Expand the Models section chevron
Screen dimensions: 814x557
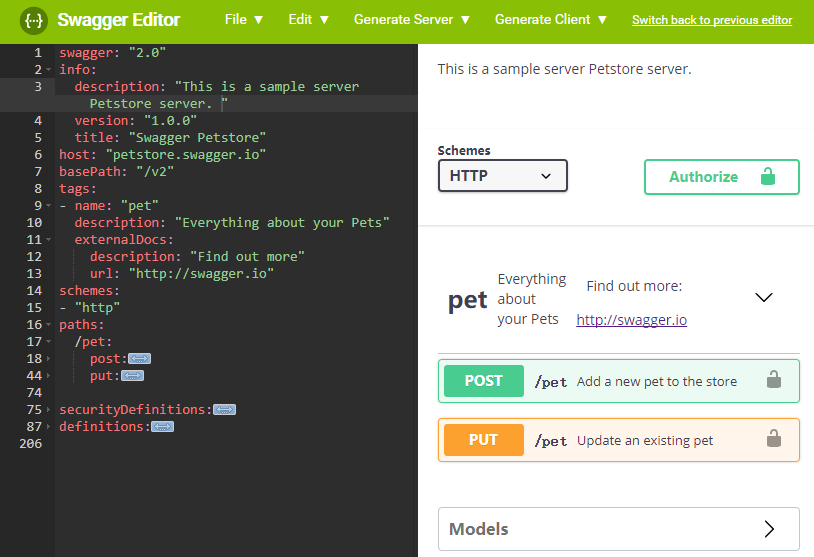769,529
